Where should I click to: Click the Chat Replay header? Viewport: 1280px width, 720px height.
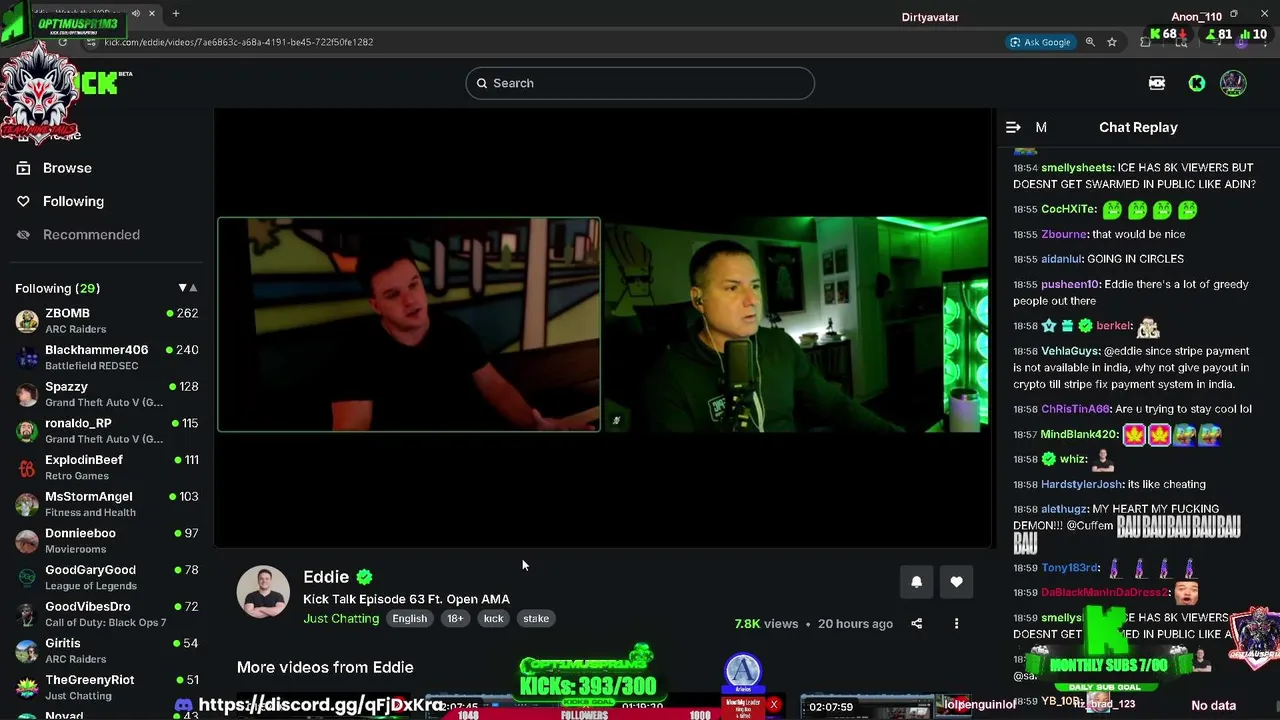[x=1138, y=127]
